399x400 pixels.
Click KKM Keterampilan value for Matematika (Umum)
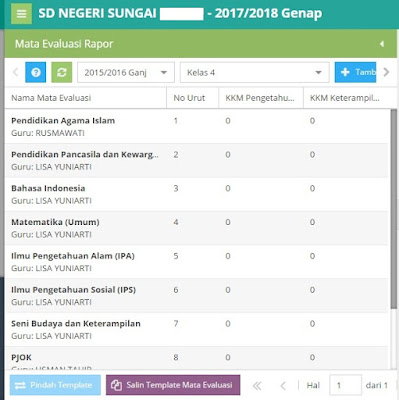[312, 222]
